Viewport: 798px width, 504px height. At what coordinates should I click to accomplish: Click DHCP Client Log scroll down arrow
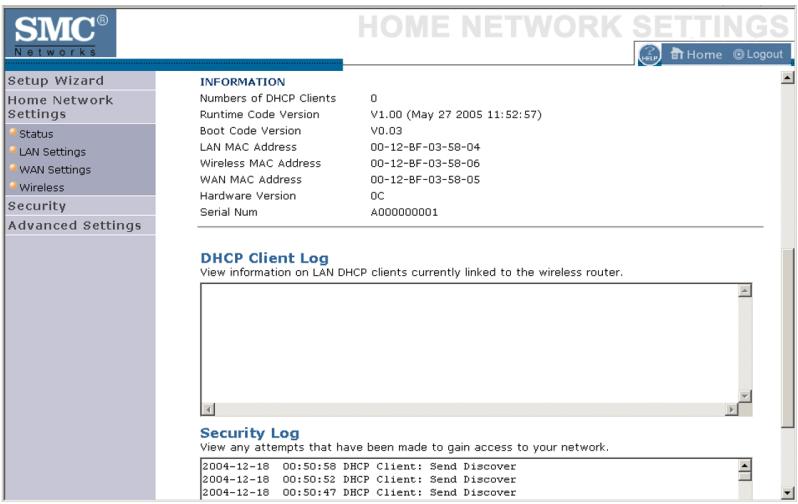pyautogui.click(x=745, y=396)
